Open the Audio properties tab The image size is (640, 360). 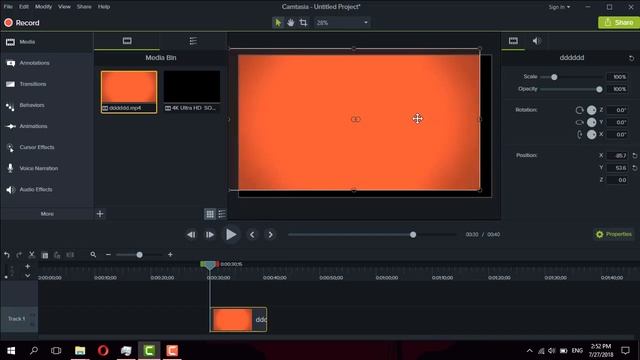pos(537,41)
